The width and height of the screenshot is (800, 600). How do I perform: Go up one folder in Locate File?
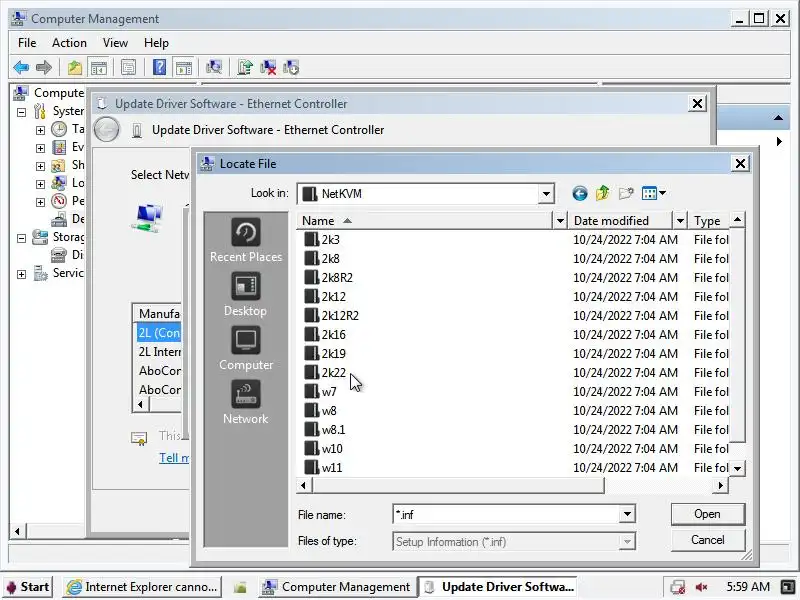pyautogui.click(x=603, y=193)
